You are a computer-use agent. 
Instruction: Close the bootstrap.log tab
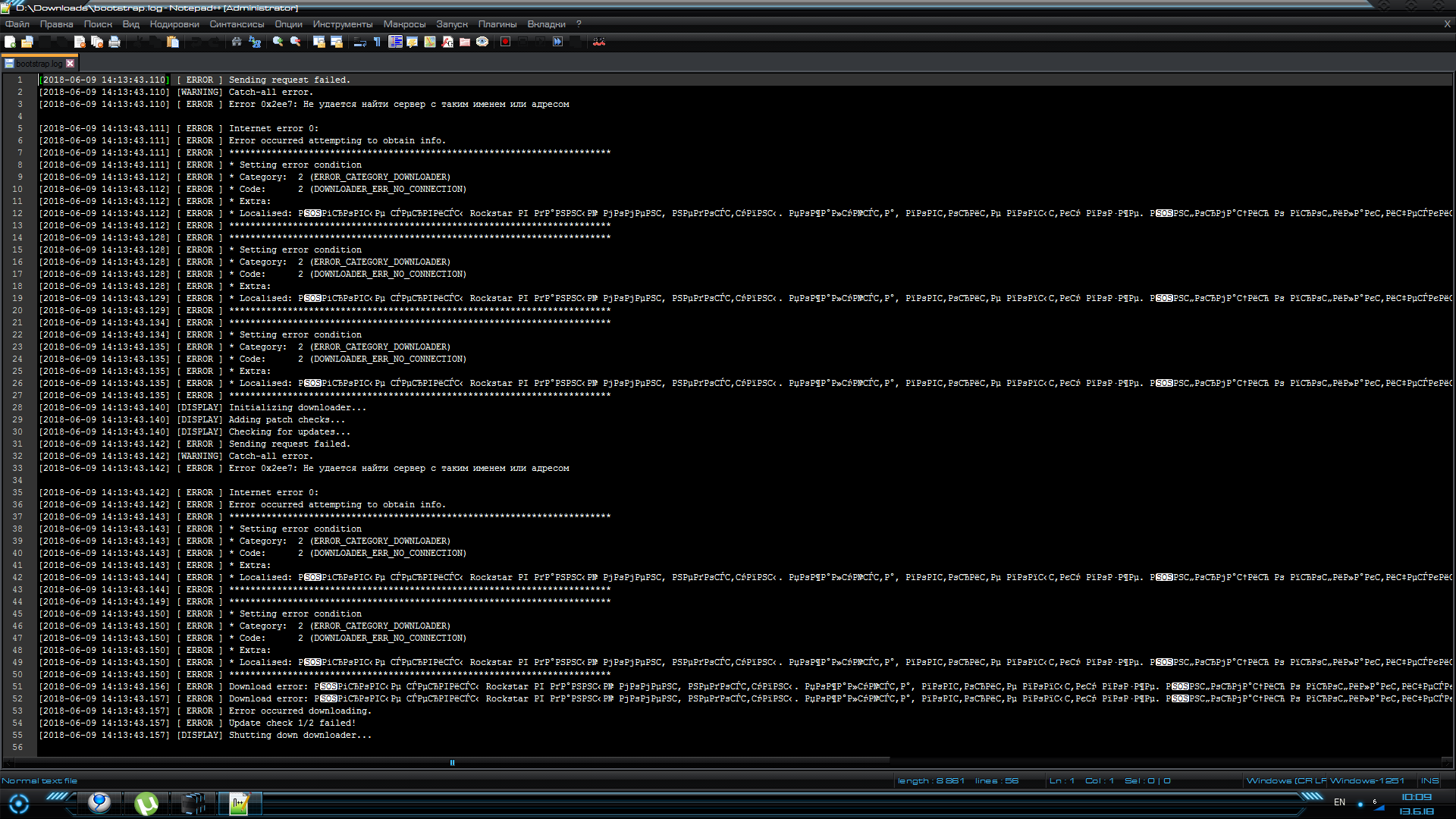click(71, 64)
